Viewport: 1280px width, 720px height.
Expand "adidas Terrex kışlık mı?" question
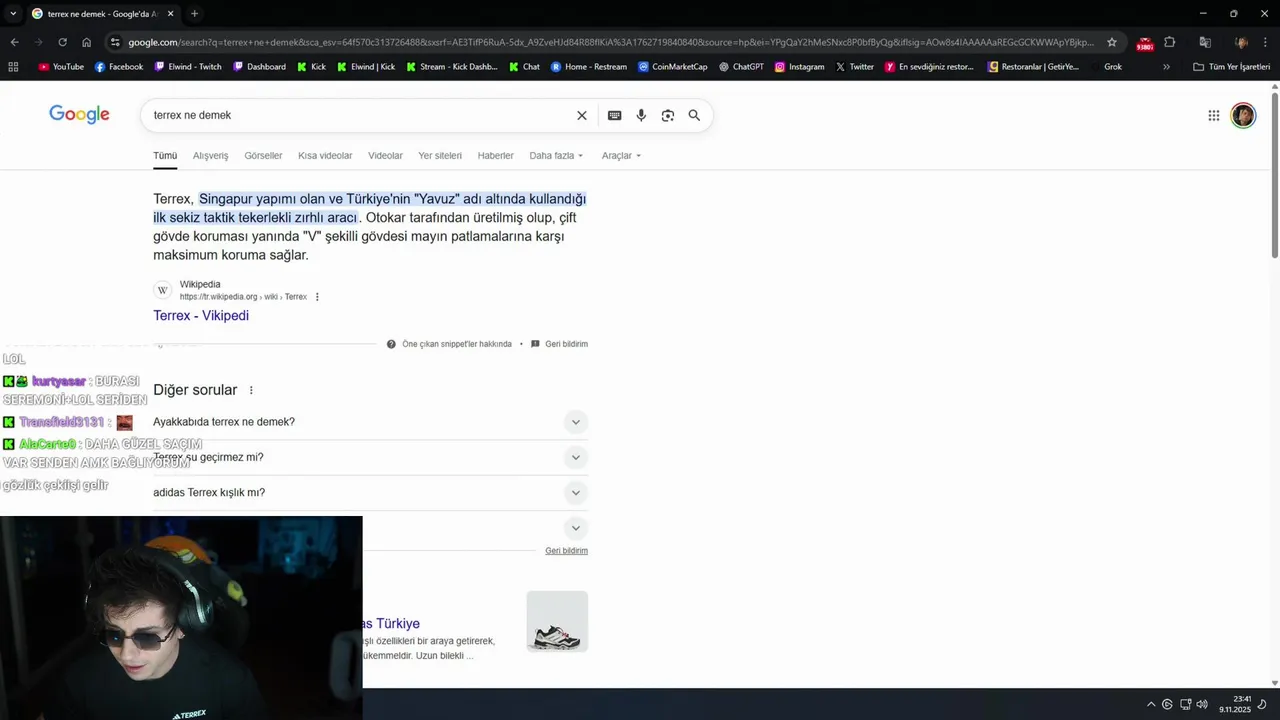(370, 493)
